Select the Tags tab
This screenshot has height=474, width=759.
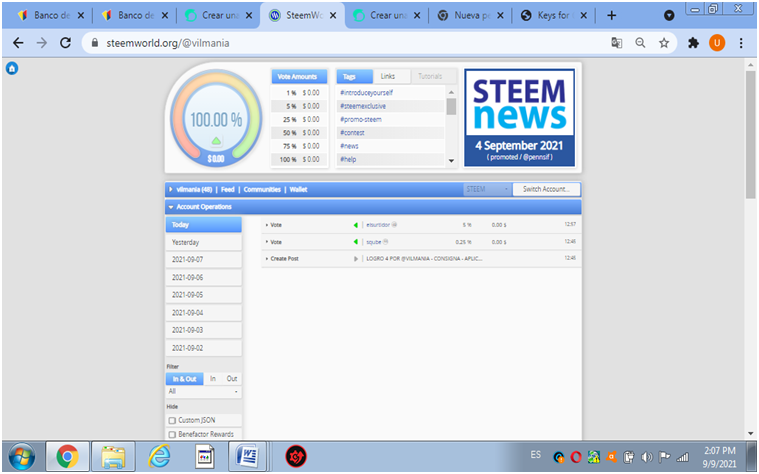point(355,76)
